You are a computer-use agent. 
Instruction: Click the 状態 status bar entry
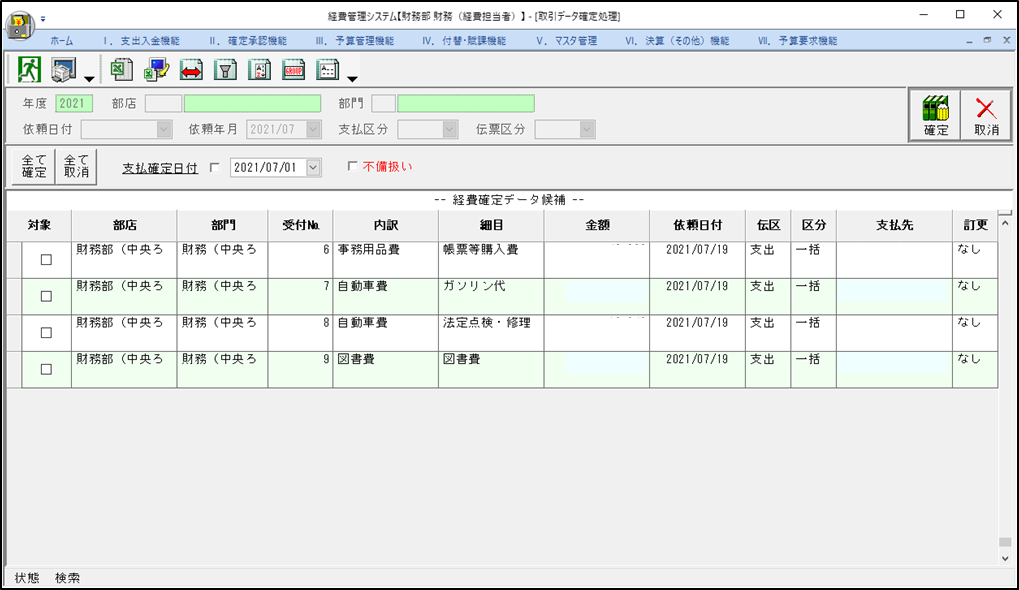click(27, 578)
